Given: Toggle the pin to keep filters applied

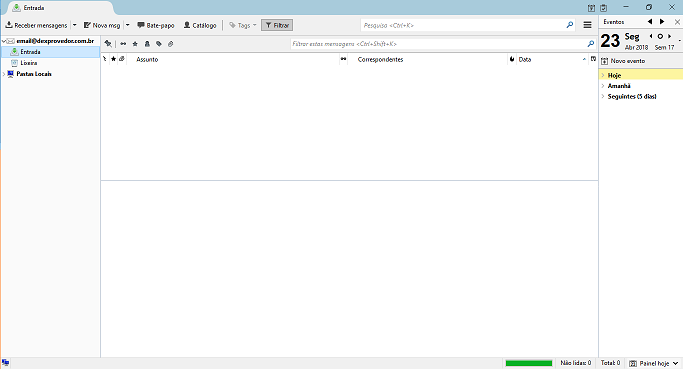Looking at the screenshot, I should tap(108, 44).
